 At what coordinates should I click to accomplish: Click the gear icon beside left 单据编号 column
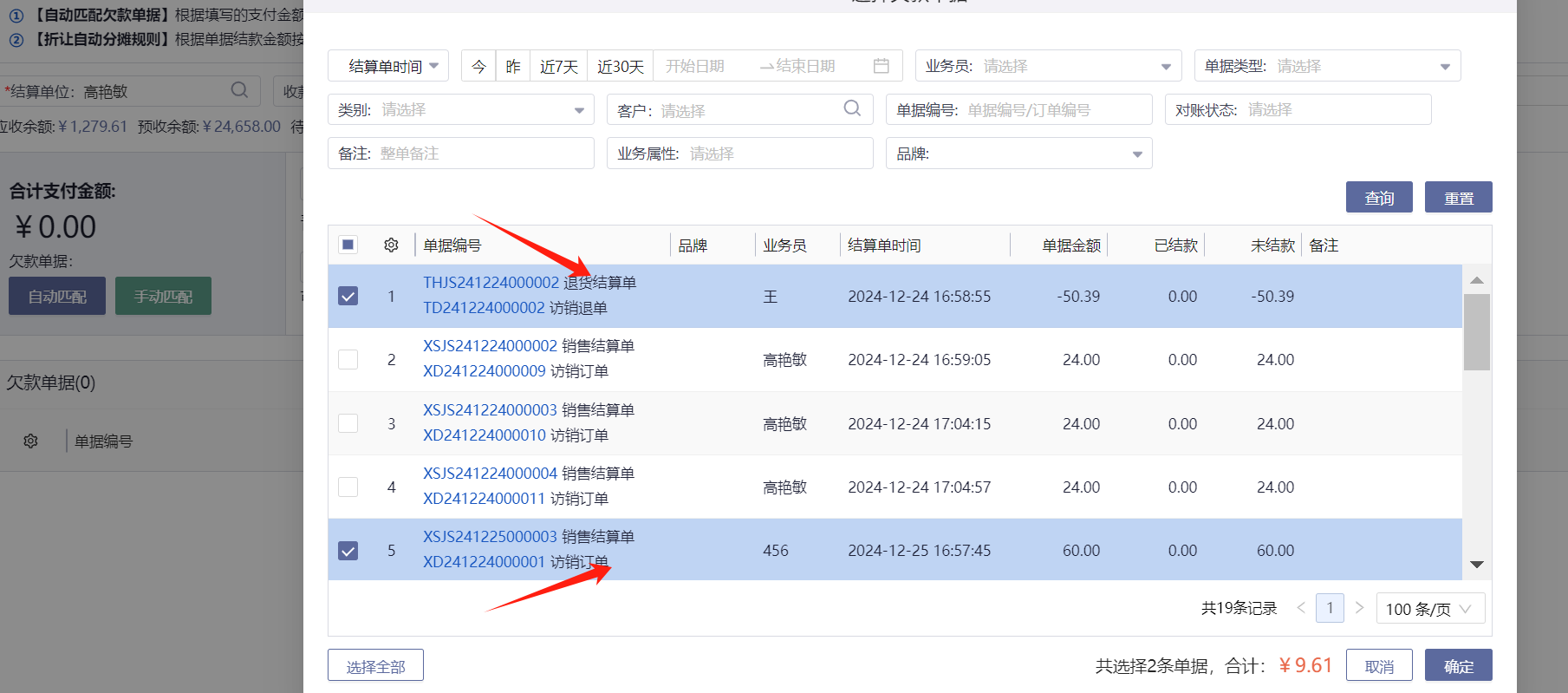(x=31, y=441)
